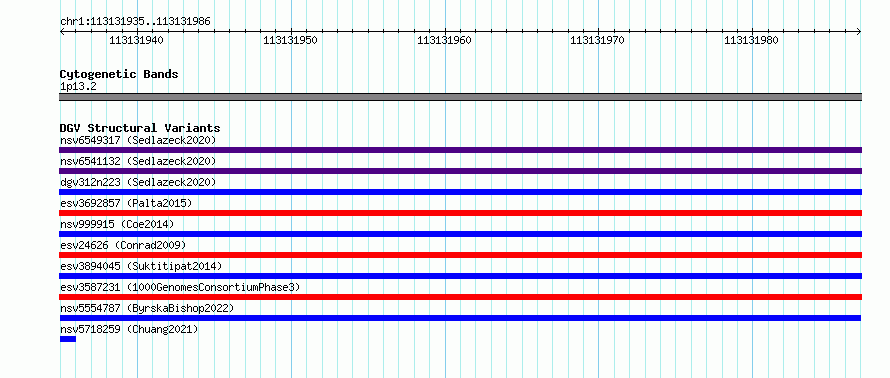Select the purple bar under nsv6541132
The image size is (890, 378).
point(460,171)
